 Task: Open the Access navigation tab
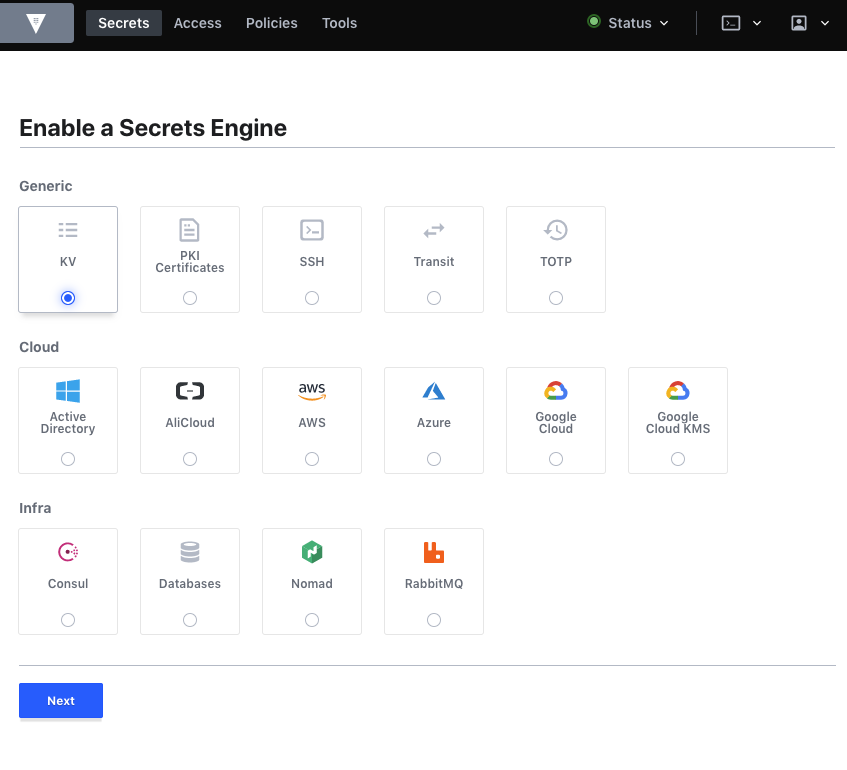coord(198,23)
